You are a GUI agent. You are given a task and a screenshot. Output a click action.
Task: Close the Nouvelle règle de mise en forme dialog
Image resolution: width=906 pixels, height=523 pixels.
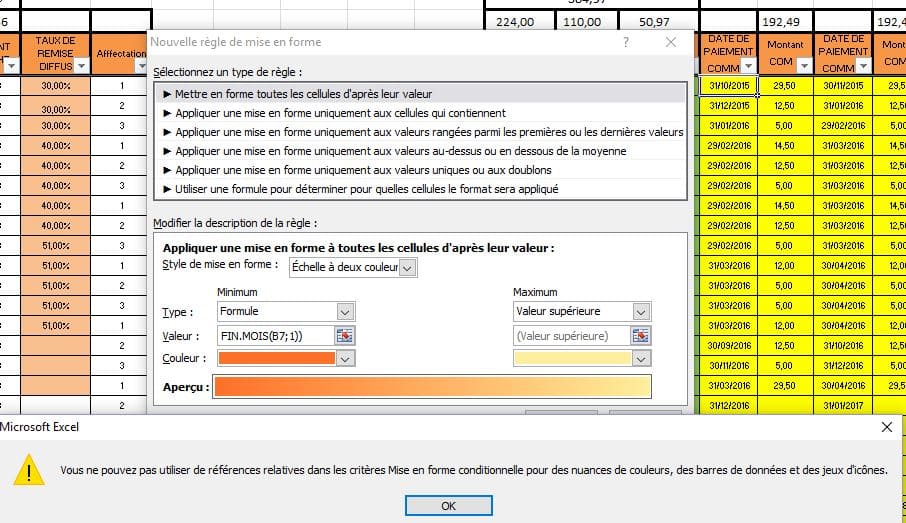coord(671,42)
